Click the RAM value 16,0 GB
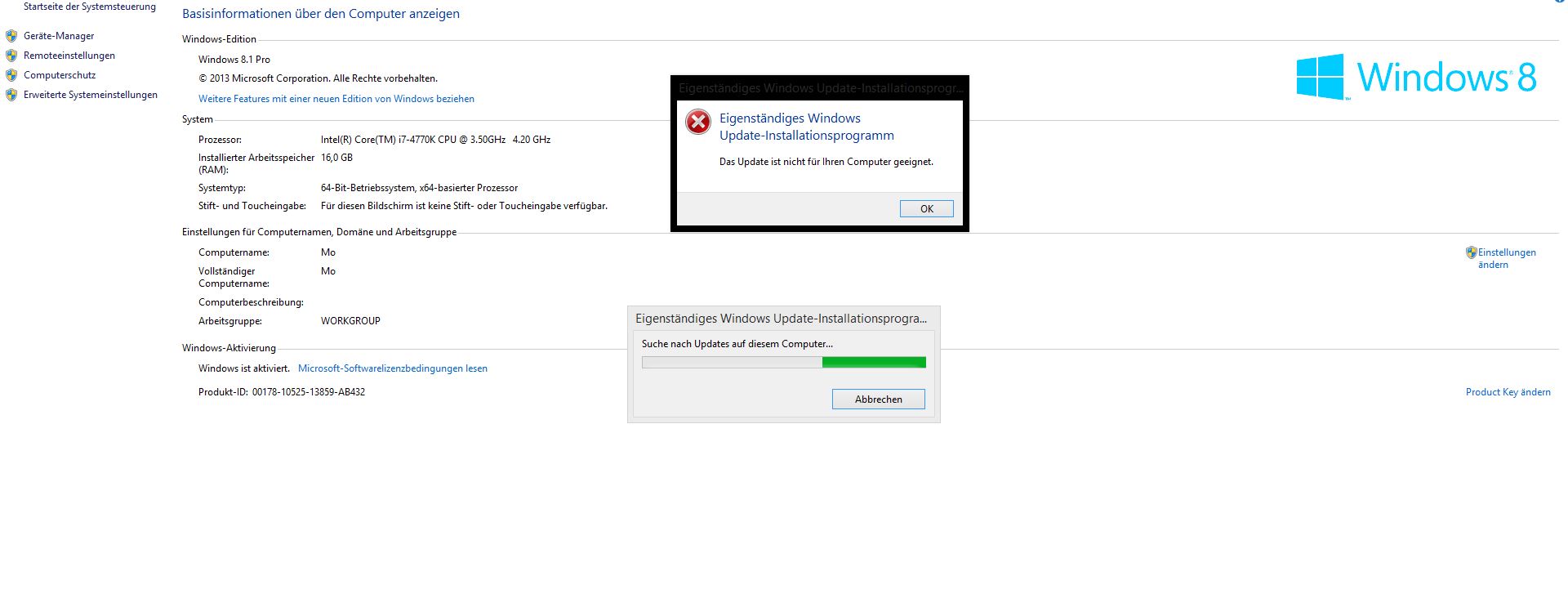The image size is (1568, 598). click(336, 158)
